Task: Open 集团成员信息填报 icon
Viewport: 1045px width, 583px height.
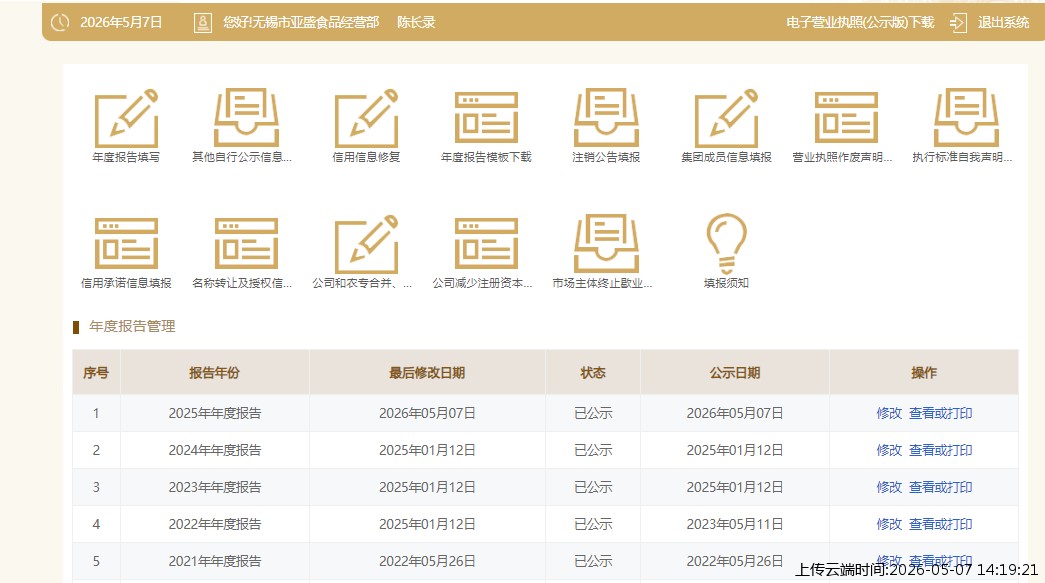Action: tap(726, 118)
